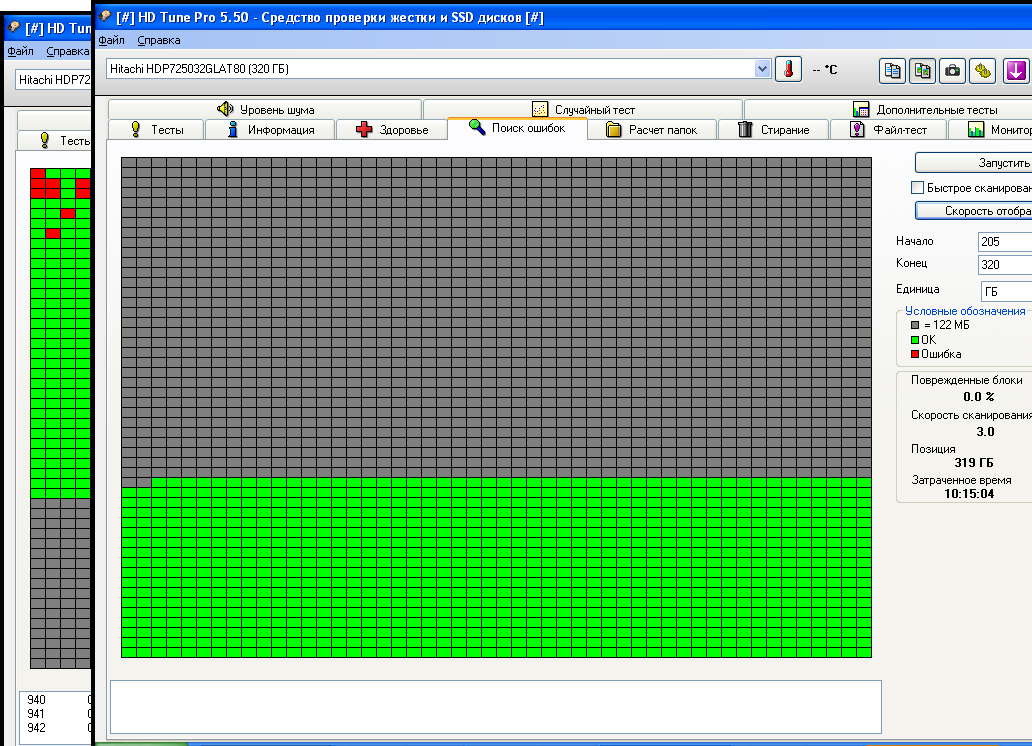Viewport: 1032px width, 746px height.
Task: Switch to the Информация tab
Action: pyautogui.click(x=271, y=130)
